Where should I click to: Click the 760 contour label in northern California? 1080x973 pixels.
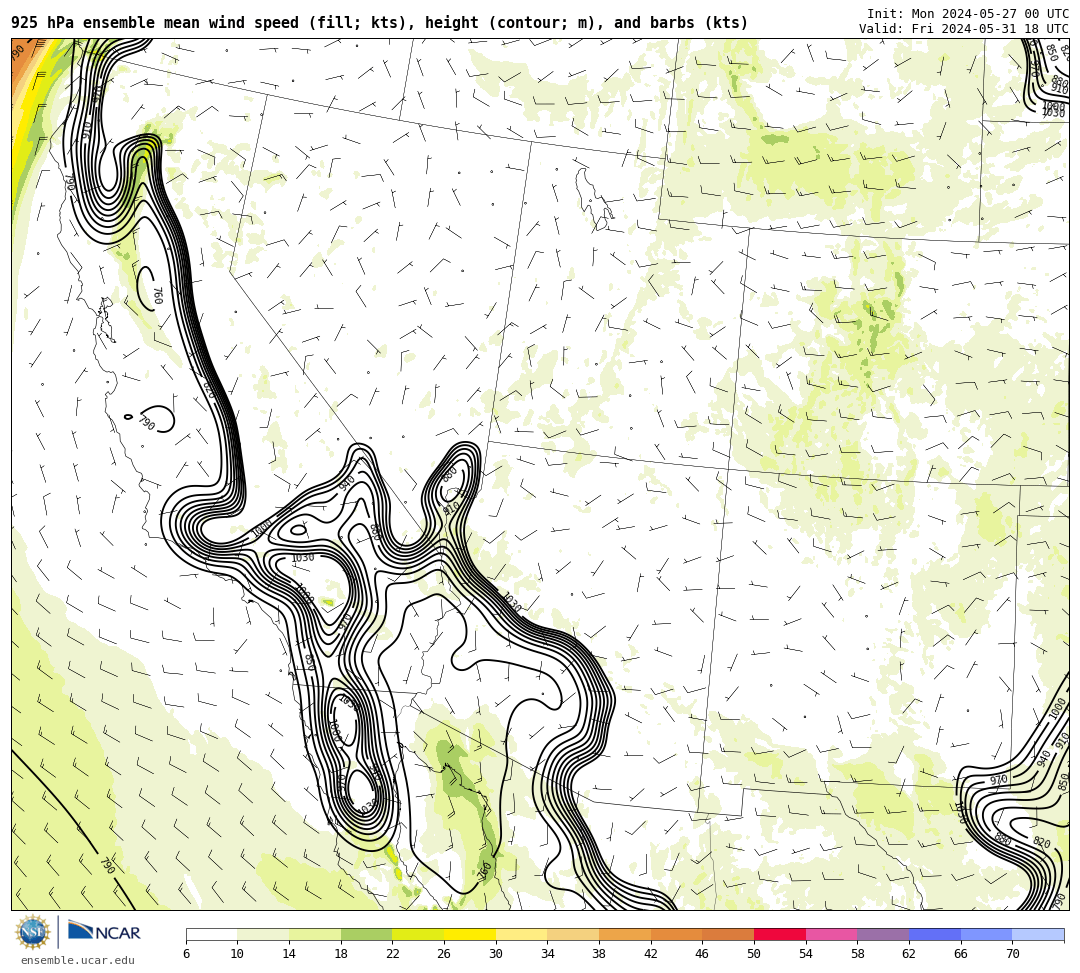click(158, 296)
